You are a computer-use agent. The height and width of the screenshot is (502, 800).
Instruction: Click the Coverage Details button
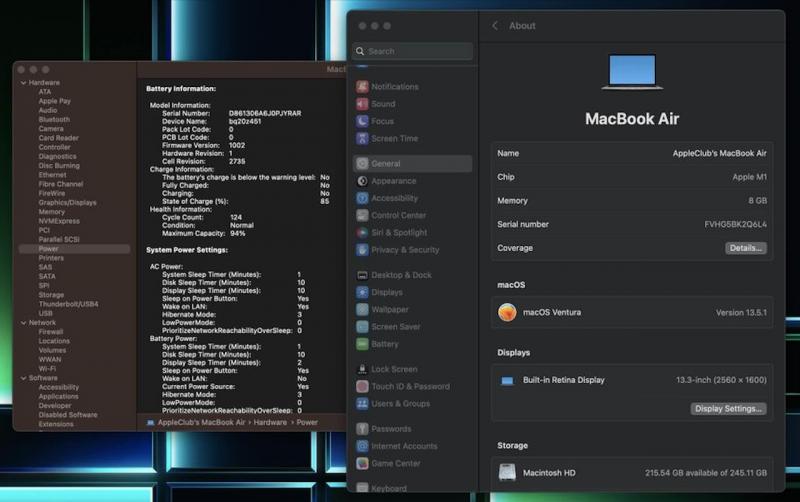tap(745, 248)
